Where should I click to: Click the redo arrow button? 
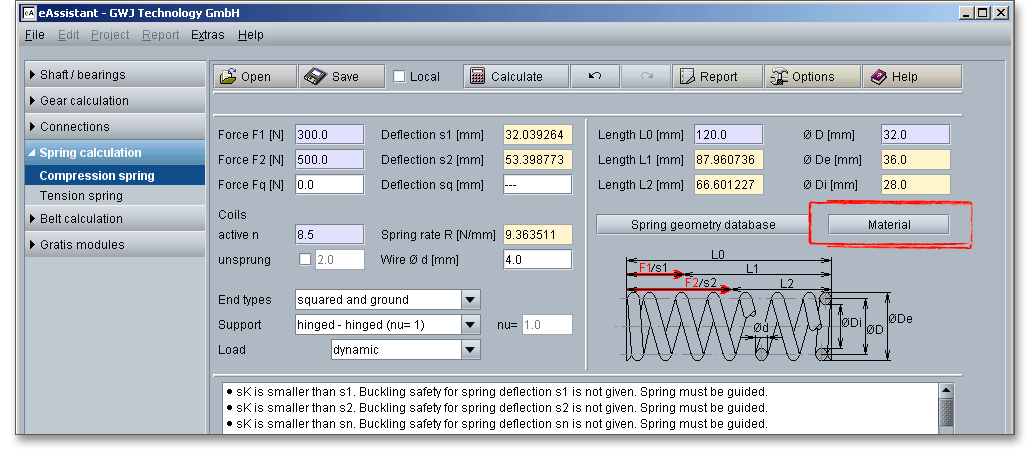pyautogui.click(x=646, y=77)
